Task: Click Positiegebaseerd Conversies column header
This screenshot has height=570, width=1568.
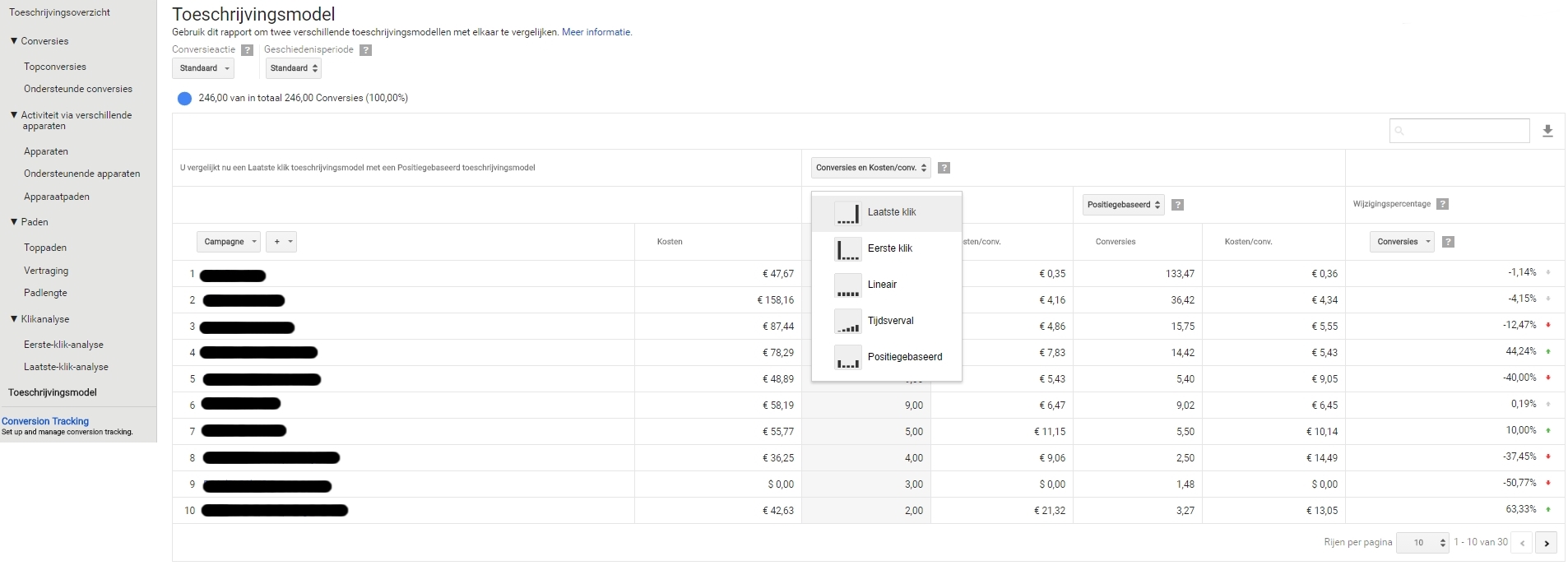Action: [1116, 242]
